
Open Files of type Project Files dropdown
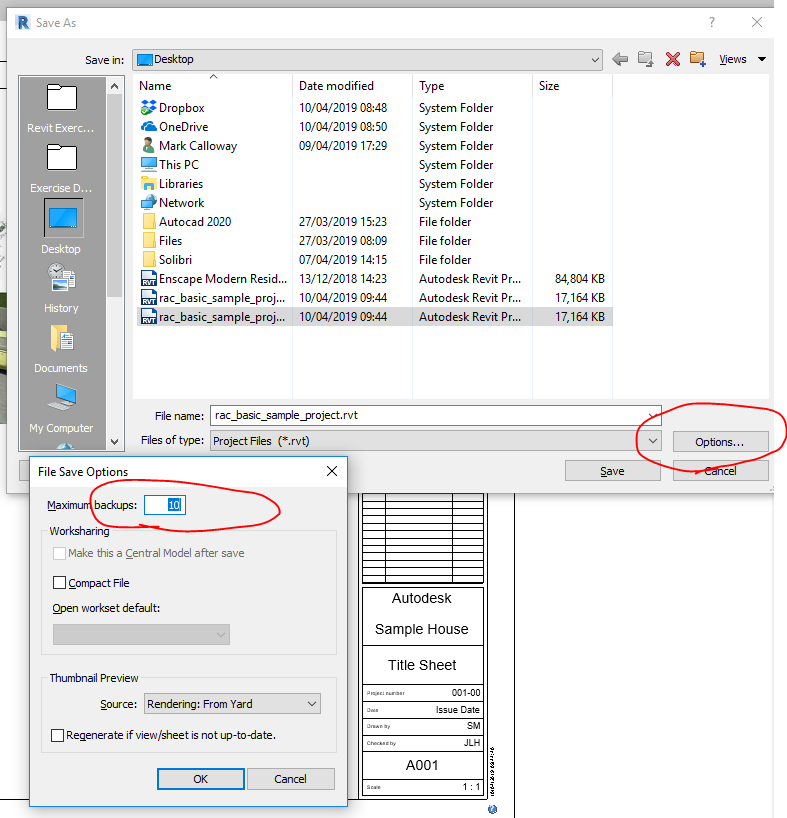(x=435, y=441)
